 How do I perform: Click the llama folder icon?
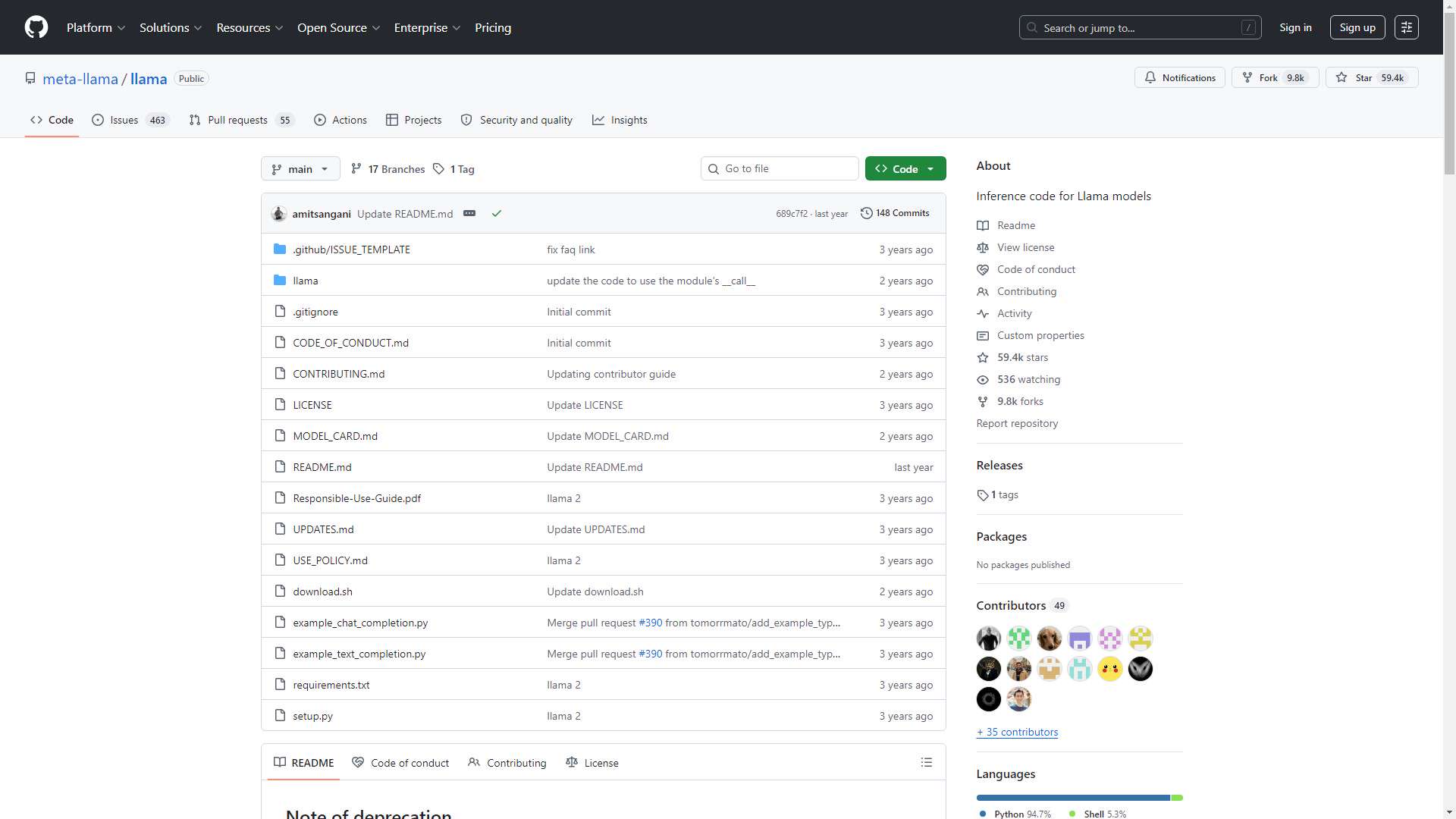[280, 281]
